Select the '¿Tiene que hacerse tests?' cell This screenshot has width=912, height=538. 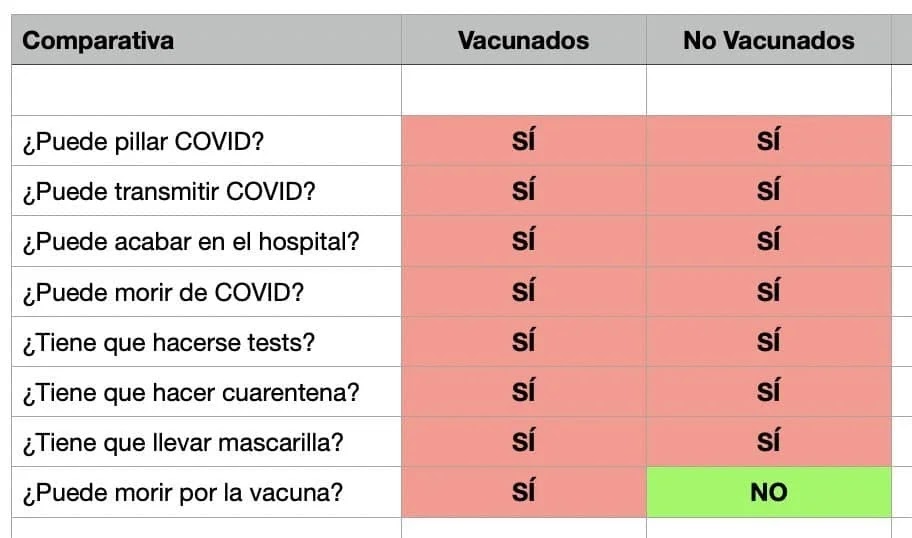206,342
